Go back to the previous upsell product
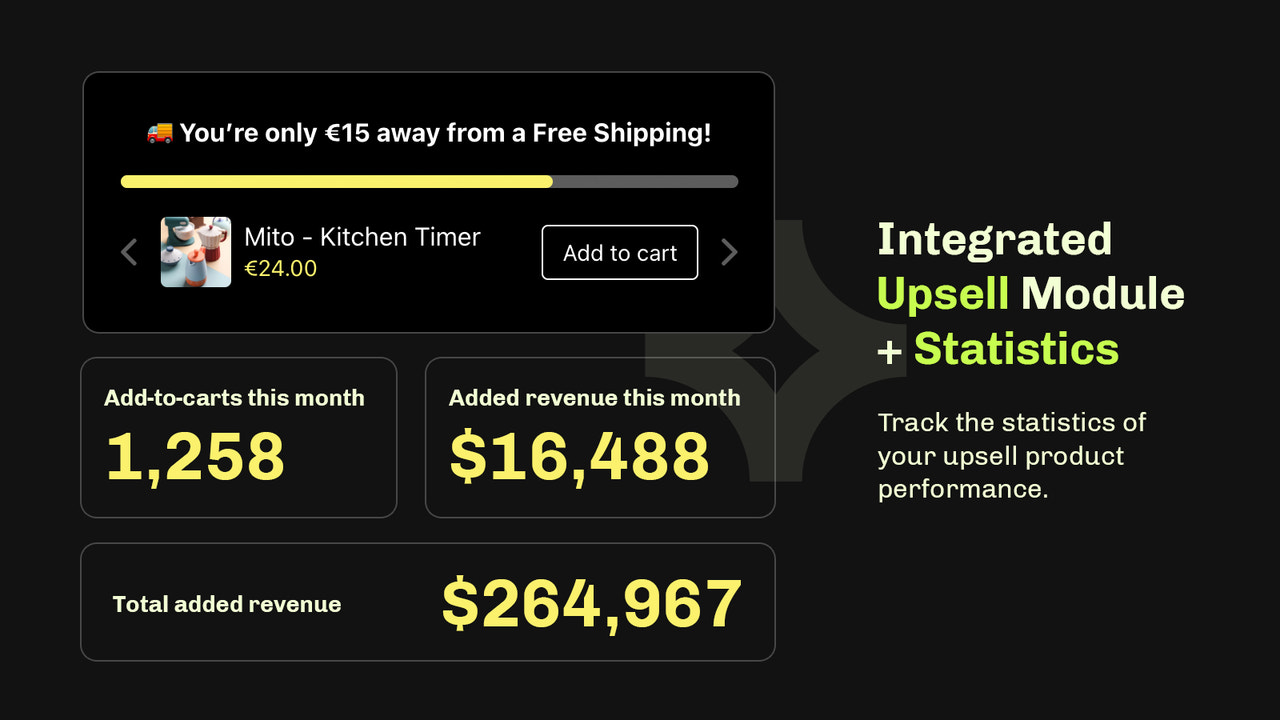The width and height of the screenshot is (1280, 720). [128, 252]
